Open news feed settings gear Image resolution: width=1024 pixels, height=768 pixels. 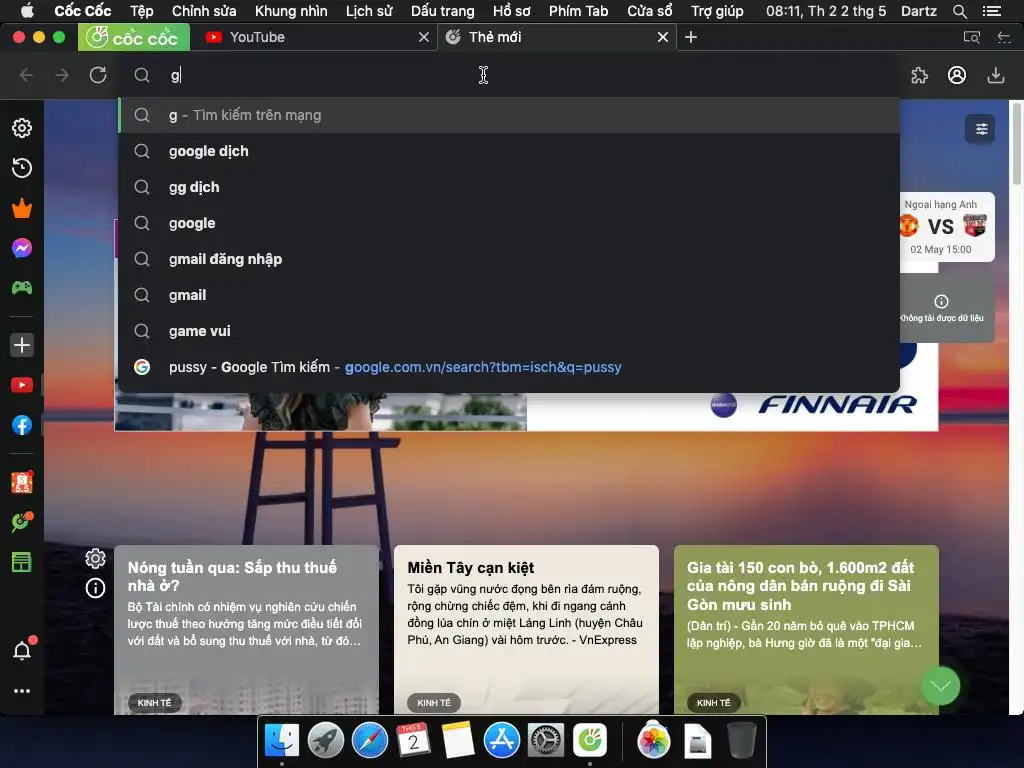pos(95,558)
